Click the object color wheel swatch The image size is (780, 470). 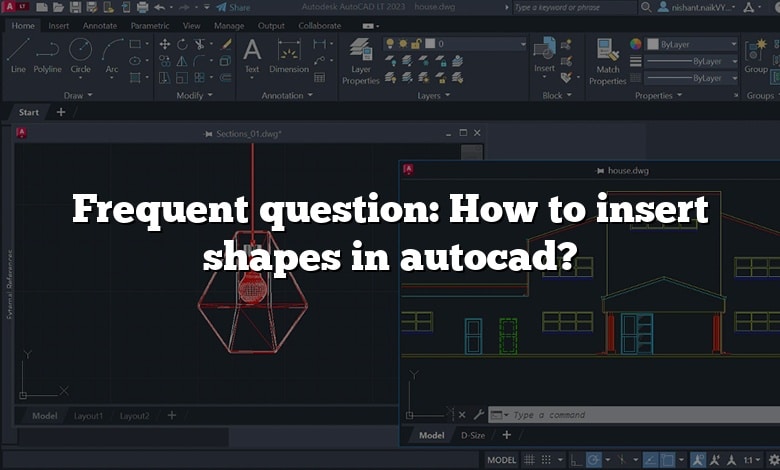tap(635, 45)
